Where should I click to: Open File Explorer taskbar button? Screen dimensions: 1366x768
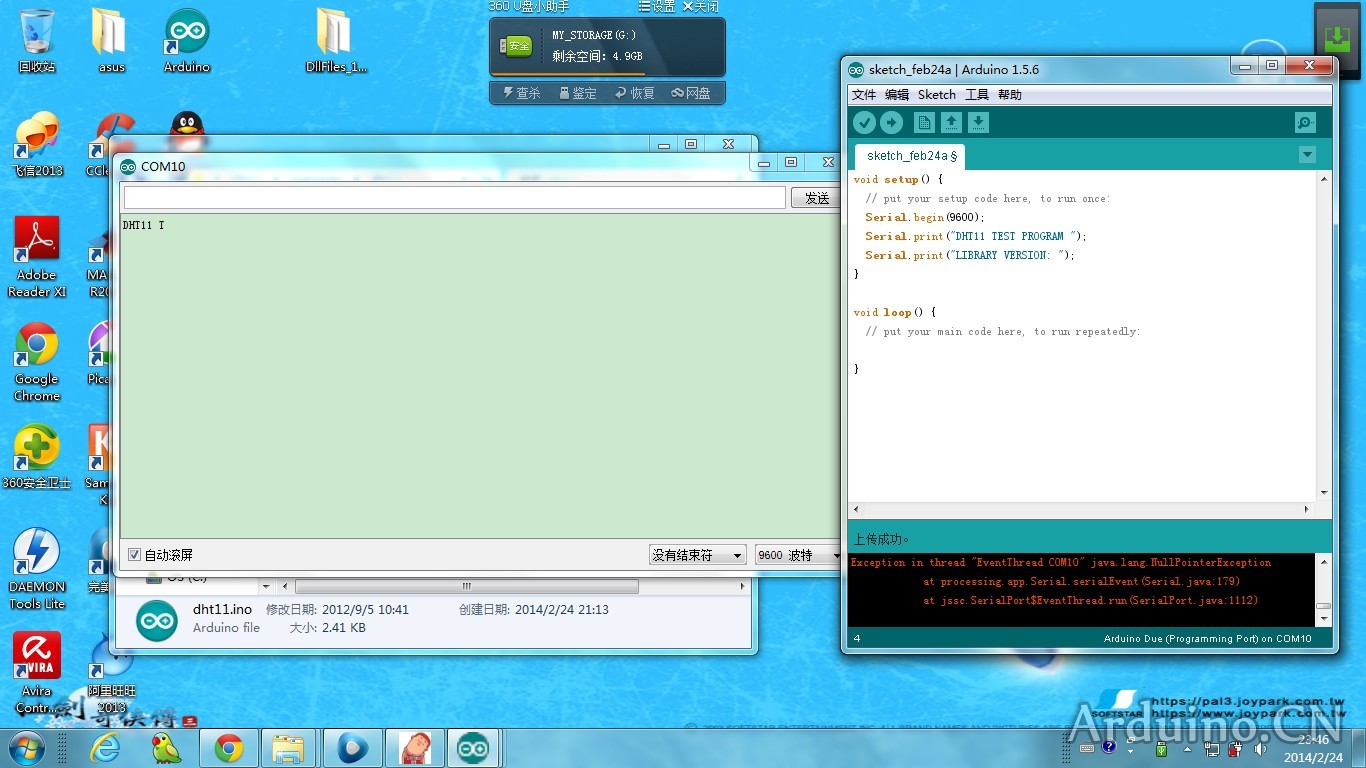point(289,747)
